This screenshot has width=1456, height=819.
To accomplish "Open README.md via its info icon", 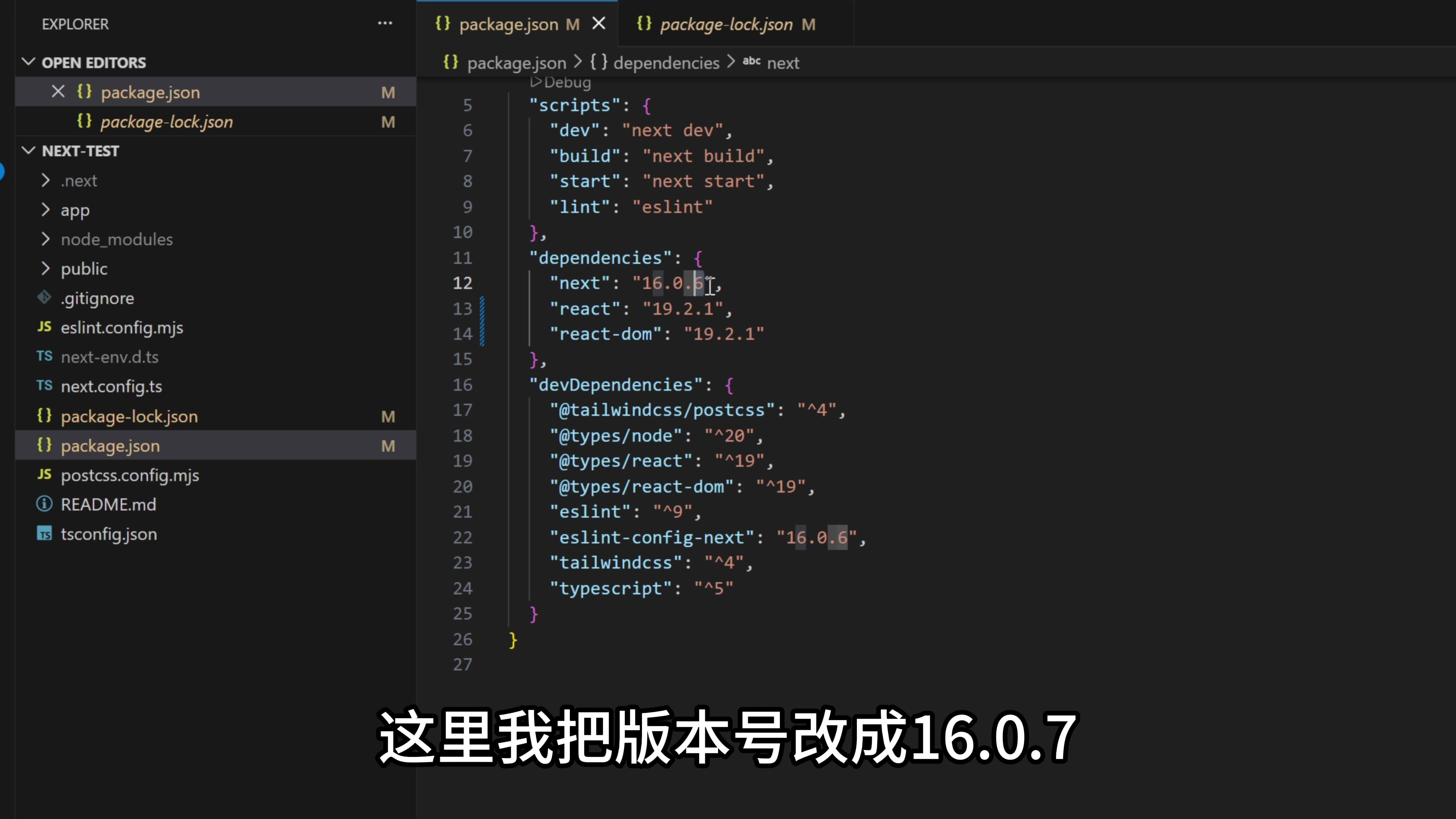I will pos(44,504).
